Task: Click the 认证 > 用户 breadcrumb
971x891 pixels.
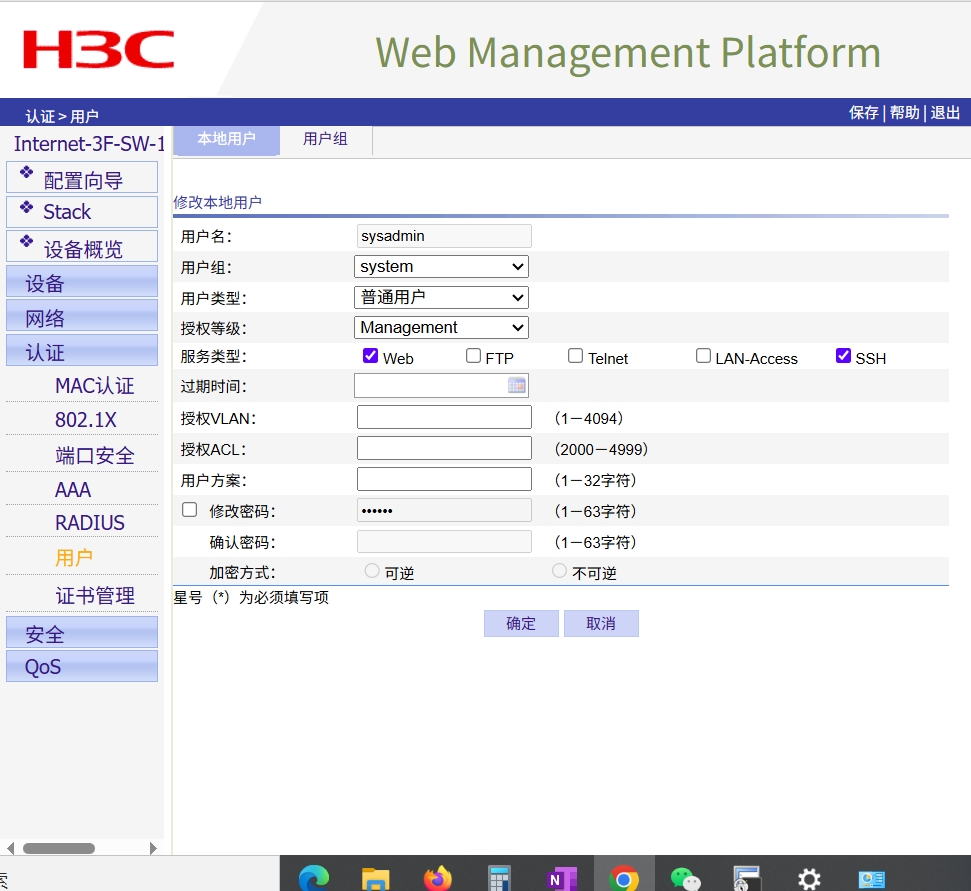Action: pos(62,116)
